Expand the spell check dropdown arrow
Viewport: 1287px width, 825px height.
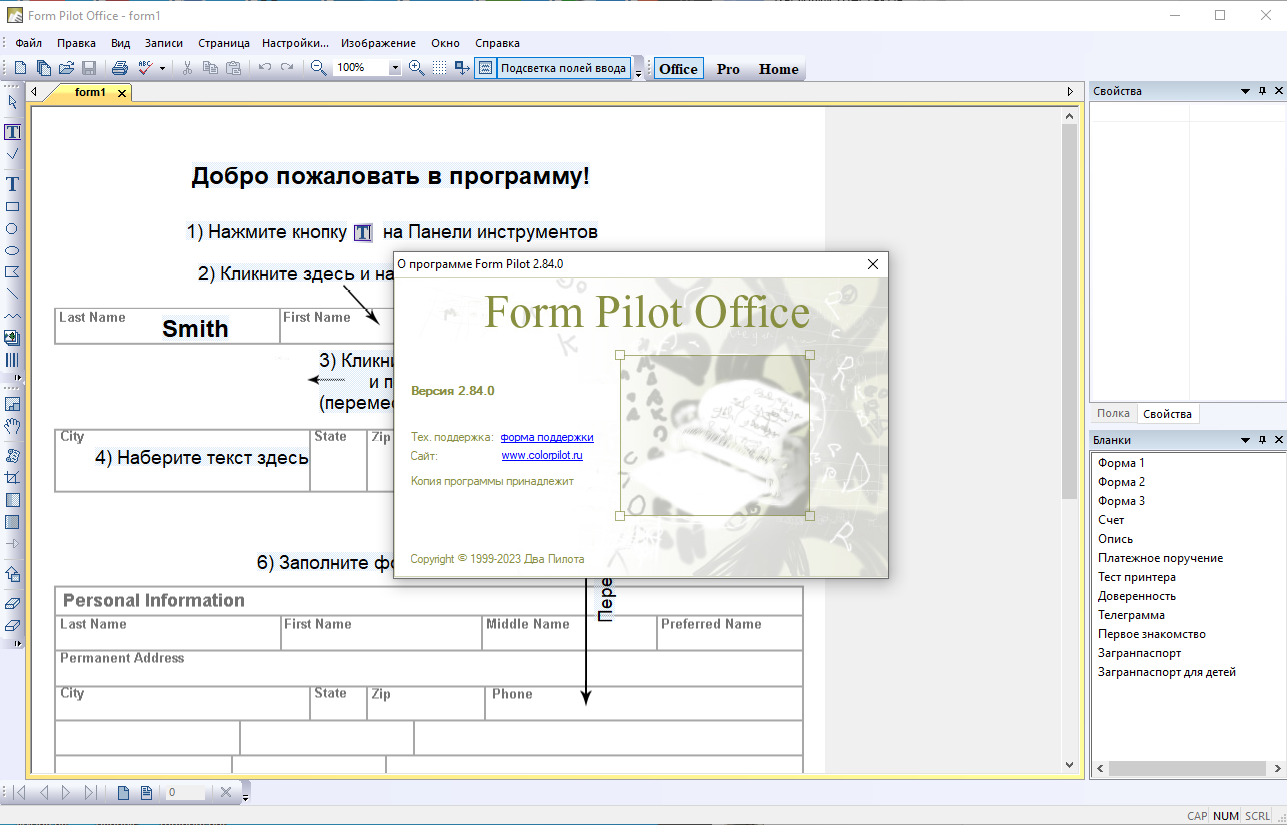click(x=162, y=68)
